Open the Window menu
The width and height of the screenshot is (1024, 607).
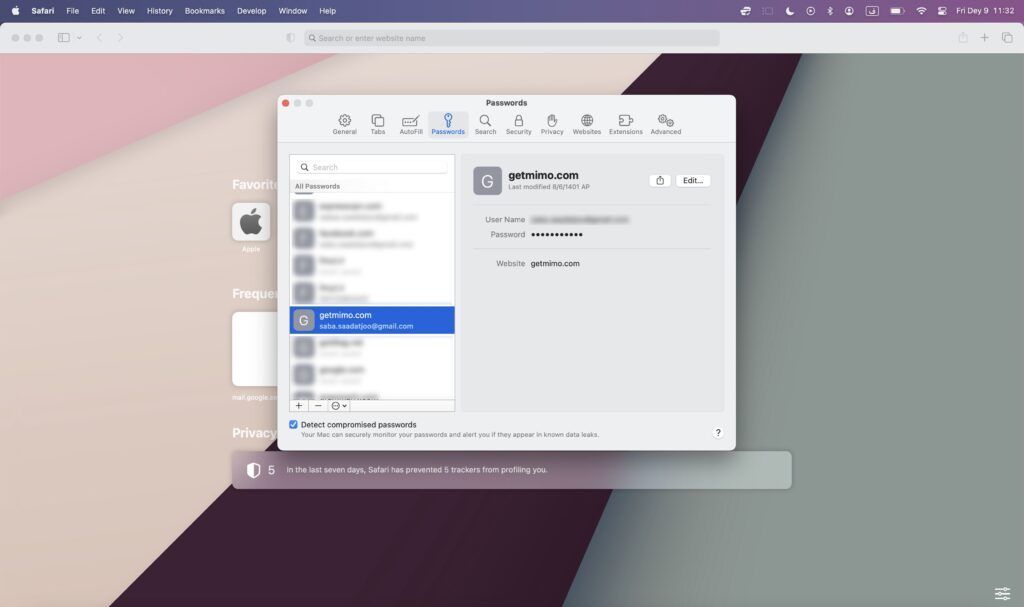(x=293, y=10)
